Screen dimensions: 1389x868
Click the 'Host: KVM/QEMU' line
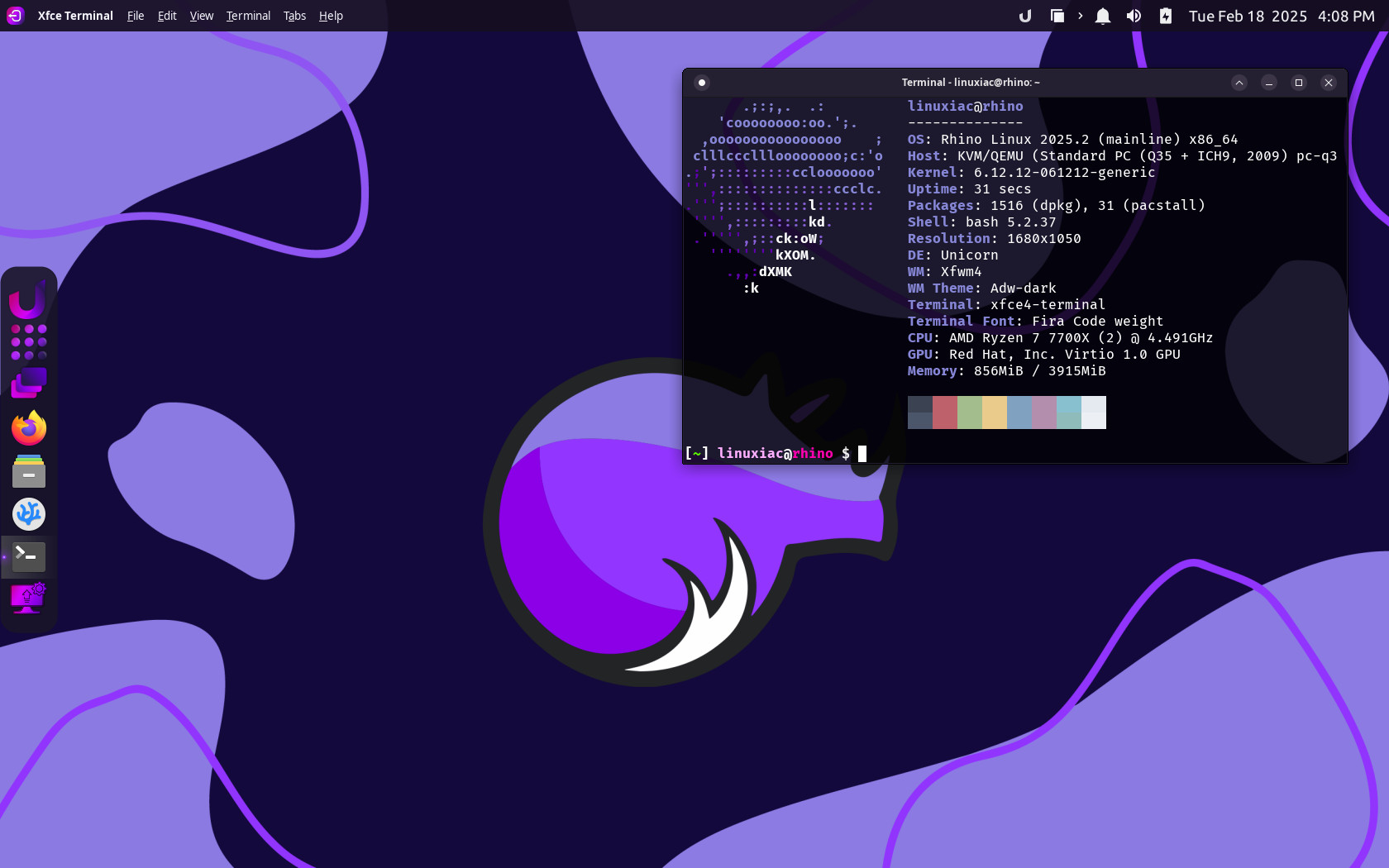[1122, 155]
